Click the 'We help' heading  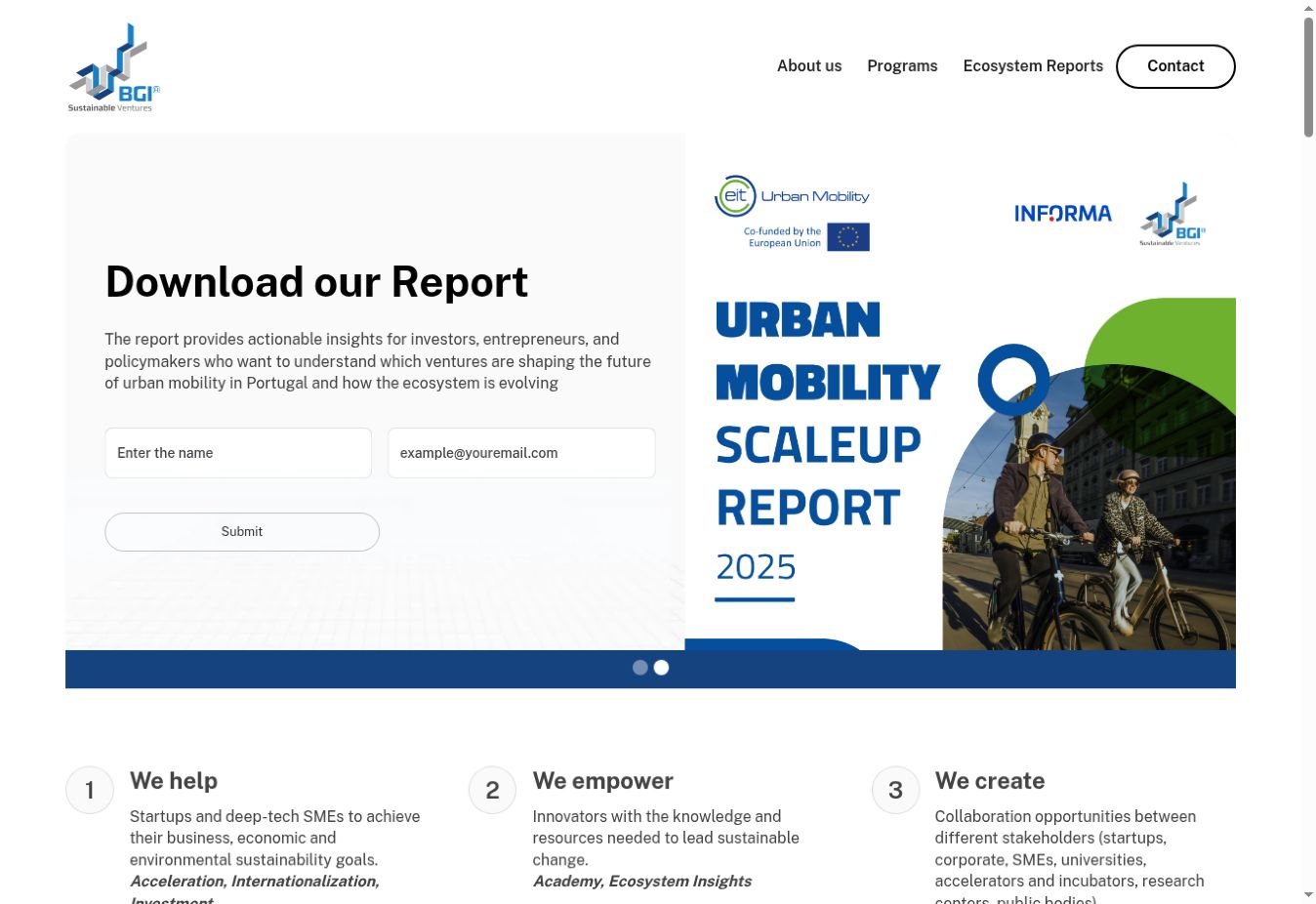(x=174, y=781)
